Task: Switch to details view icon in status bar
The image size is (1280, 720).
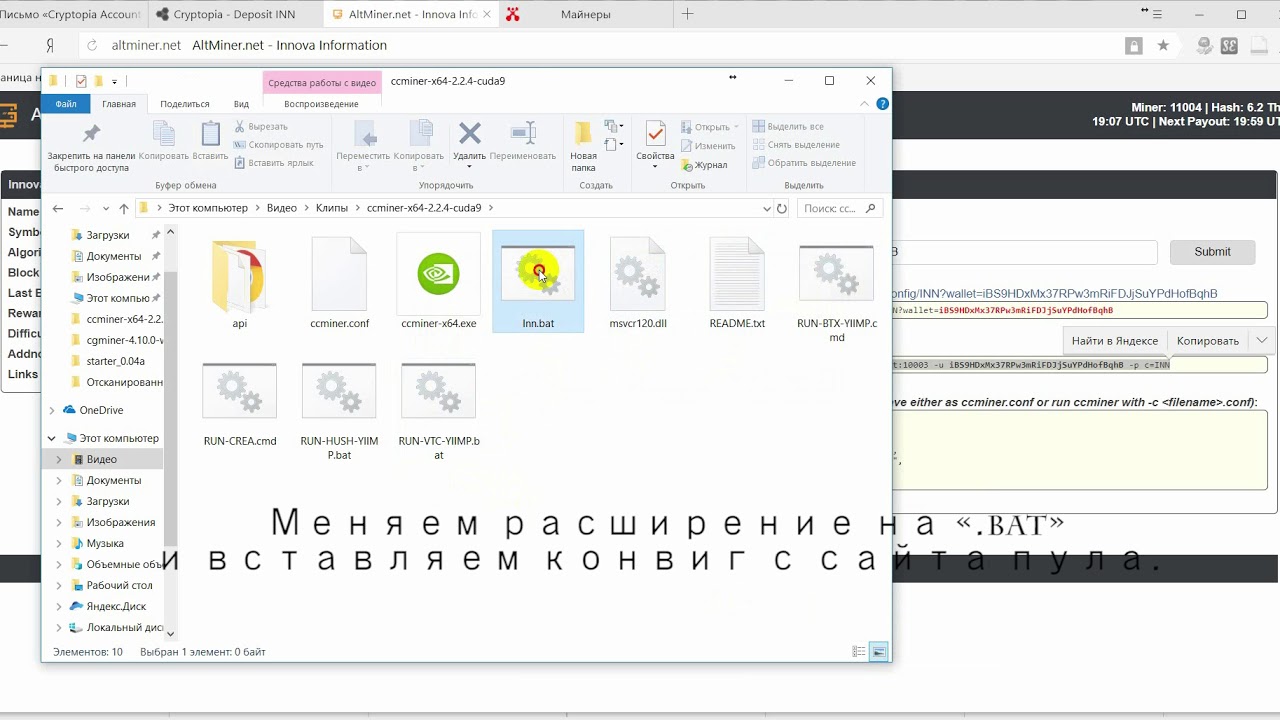Action: (858, 652)
